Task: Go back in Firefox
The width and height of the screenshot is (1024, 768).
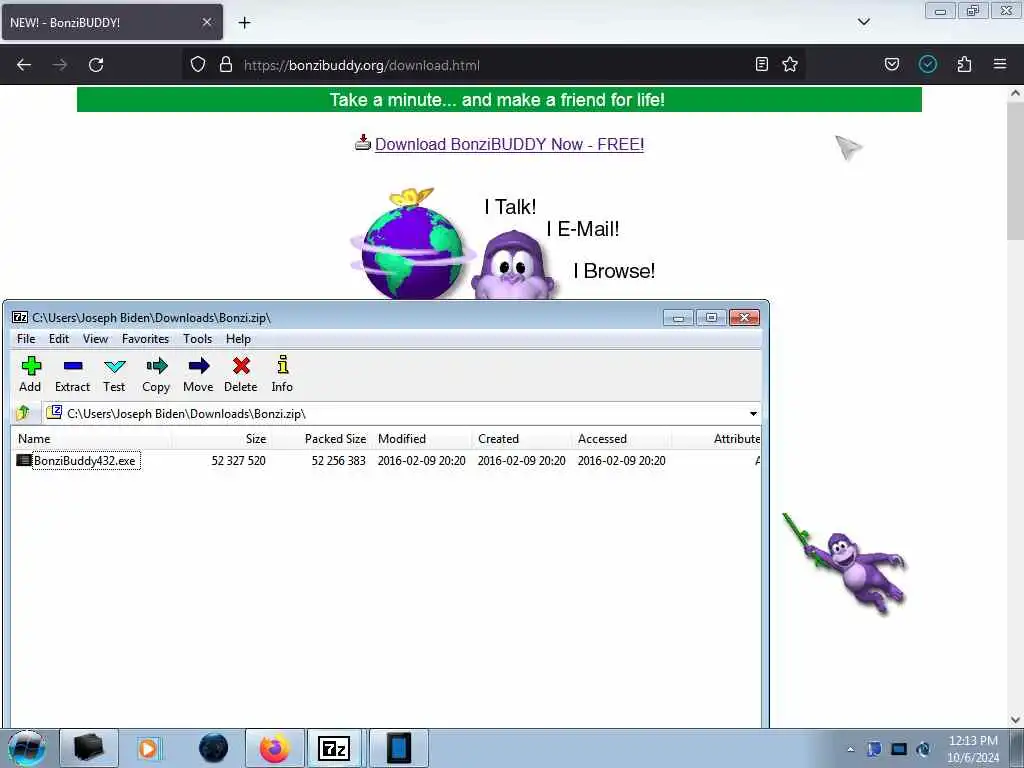Action: pos(24,65)
